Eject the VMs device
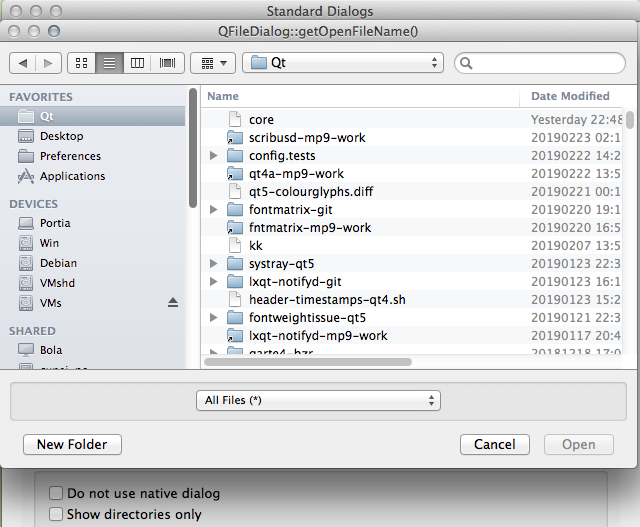The image size is (640, 527). click(x=172, y=303)
